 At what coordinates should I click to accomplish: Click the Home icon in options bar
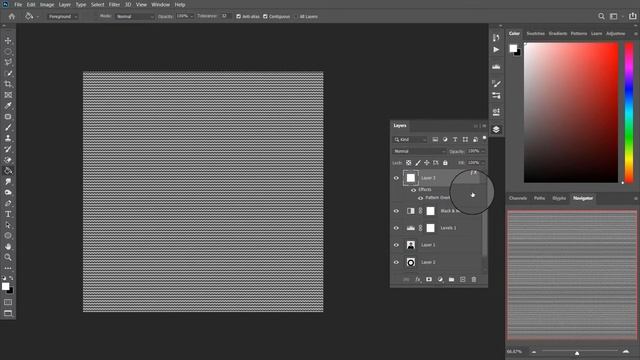pos(11,16)
